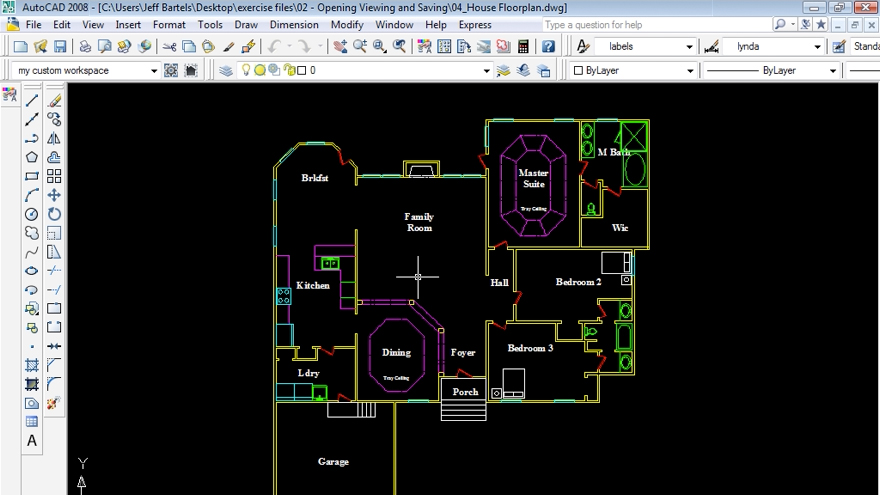Open the layer list dropdown
The height and width of the screenshot is (495, 880).
click(487, 71)
